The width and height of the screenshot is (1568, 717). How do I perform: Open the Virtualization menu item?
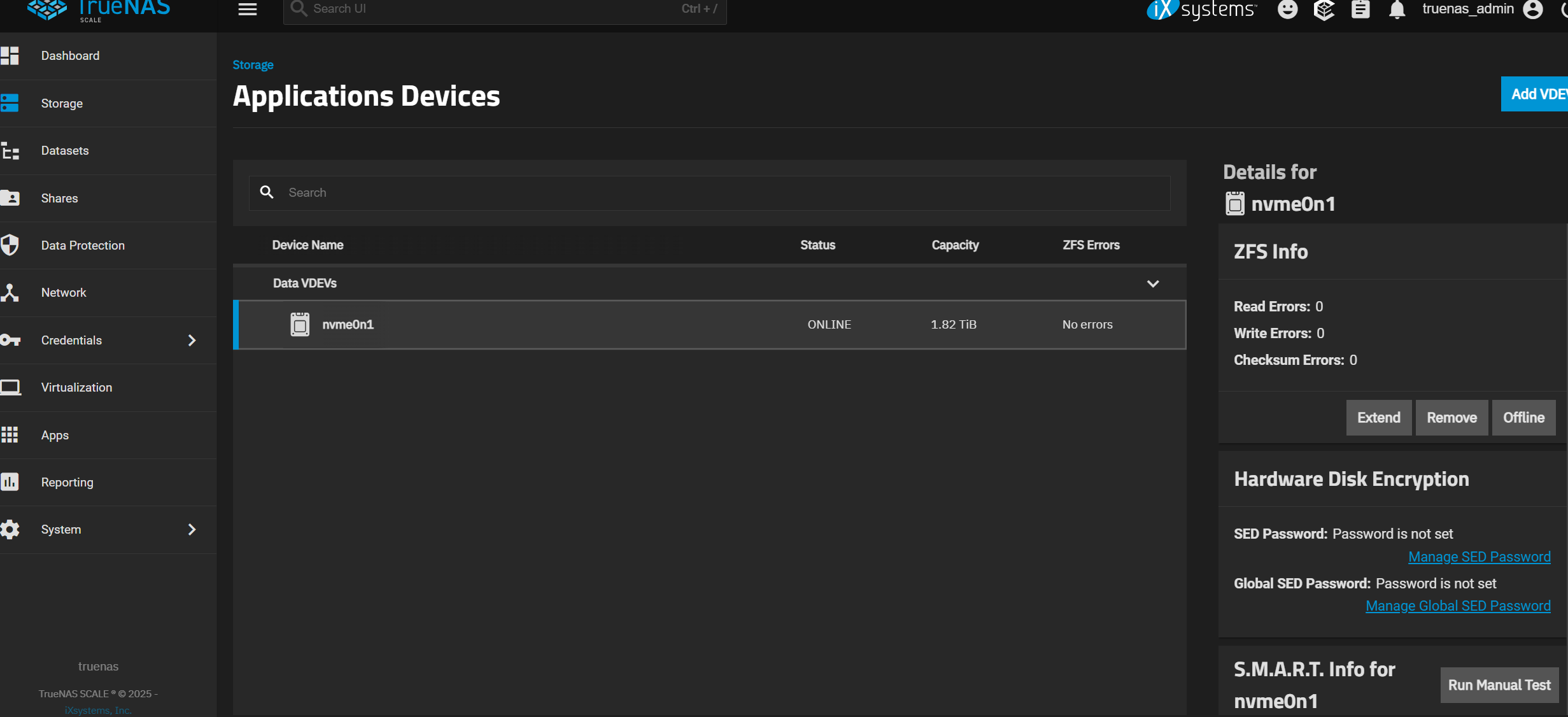point(76,387)
